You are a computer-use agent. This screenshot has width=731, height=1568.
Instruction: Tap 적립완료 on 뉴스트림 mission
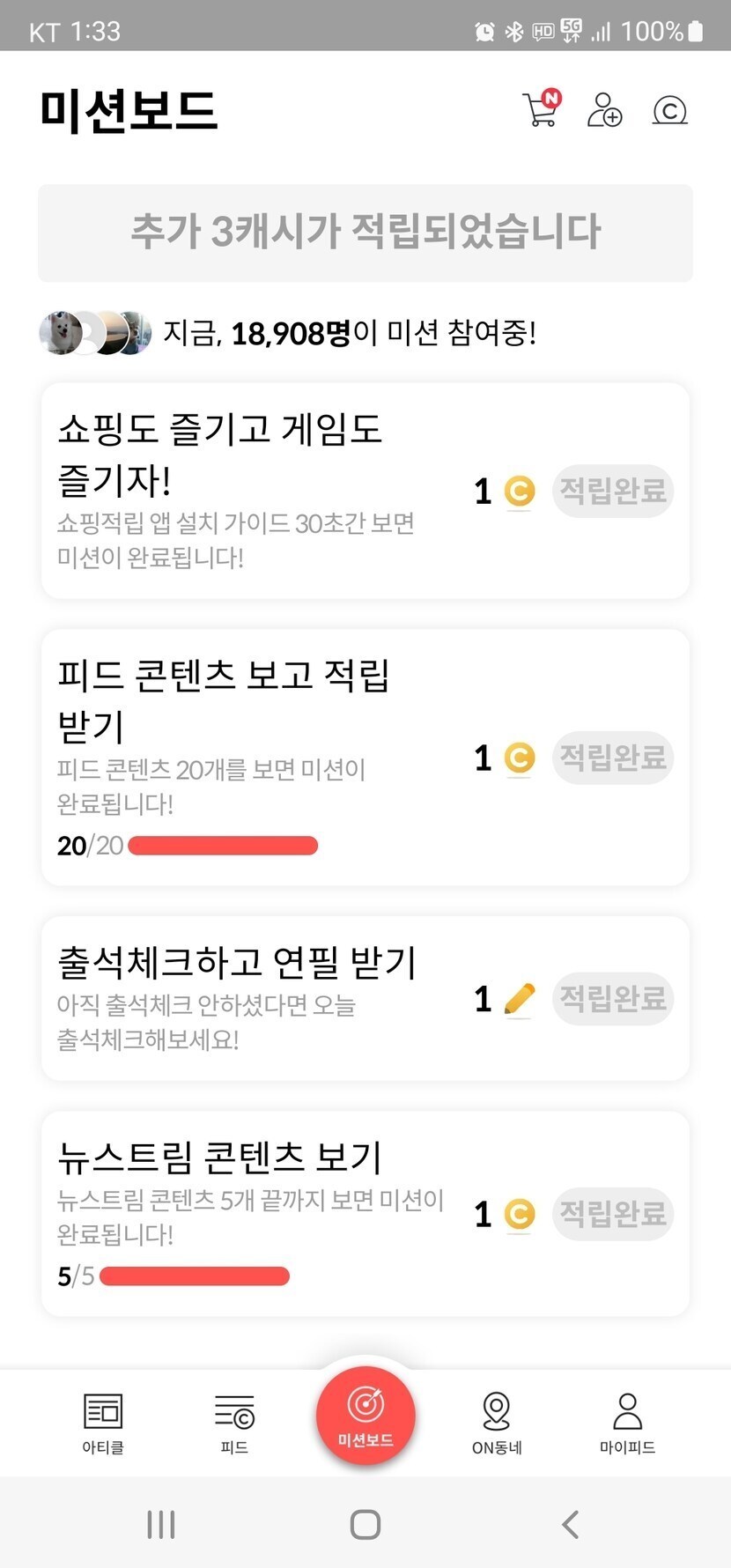[x=613, y=1214]
